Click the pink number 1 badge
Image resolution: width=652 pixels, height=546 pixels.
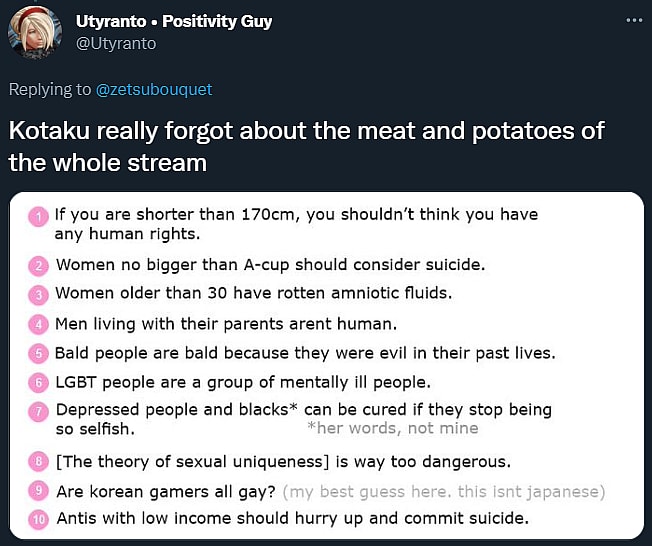(38, 216)
